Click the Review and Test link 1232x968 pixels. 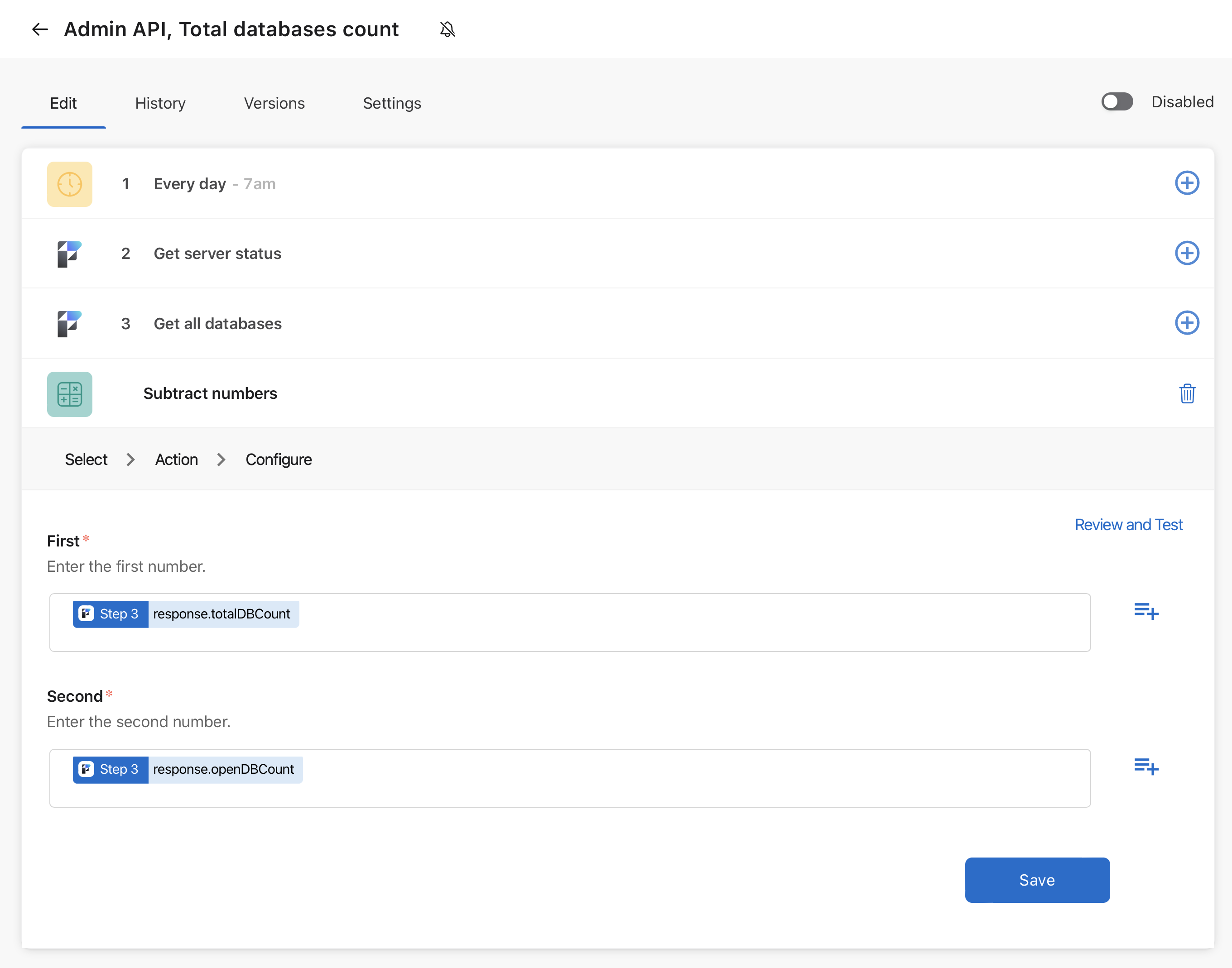1128,525
